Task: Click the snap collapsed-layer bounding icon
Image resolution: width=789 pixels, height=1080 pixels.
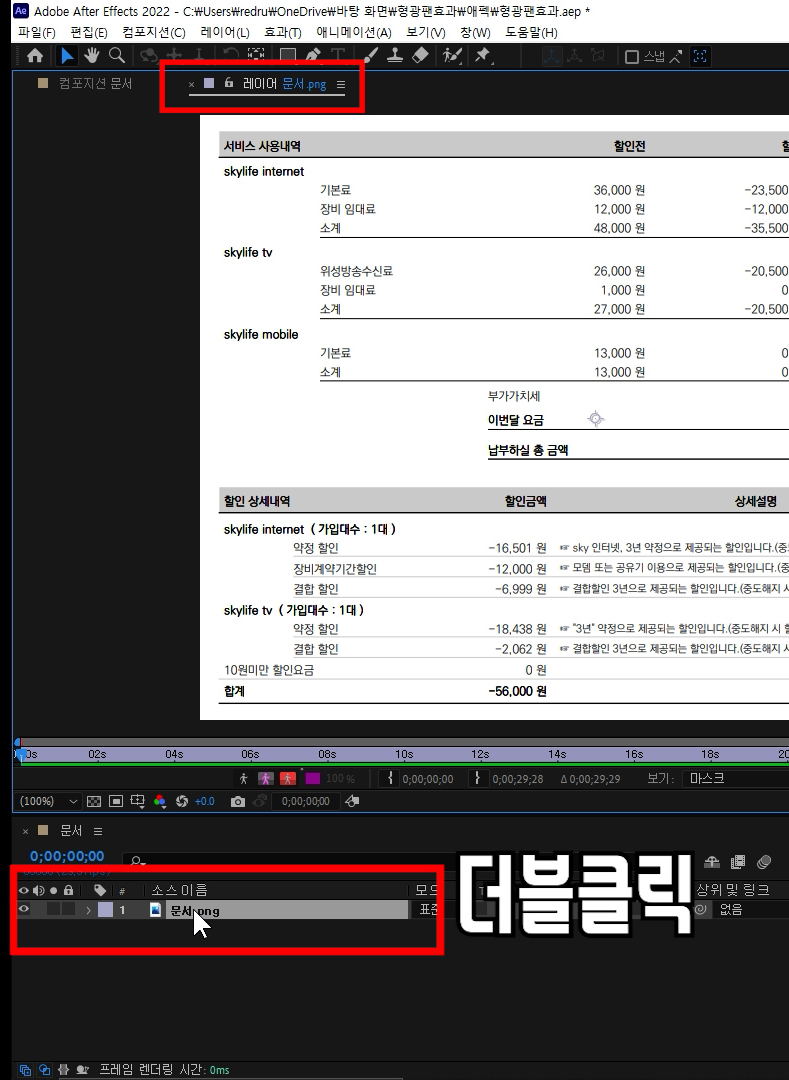Action: [x=700, y=56]
